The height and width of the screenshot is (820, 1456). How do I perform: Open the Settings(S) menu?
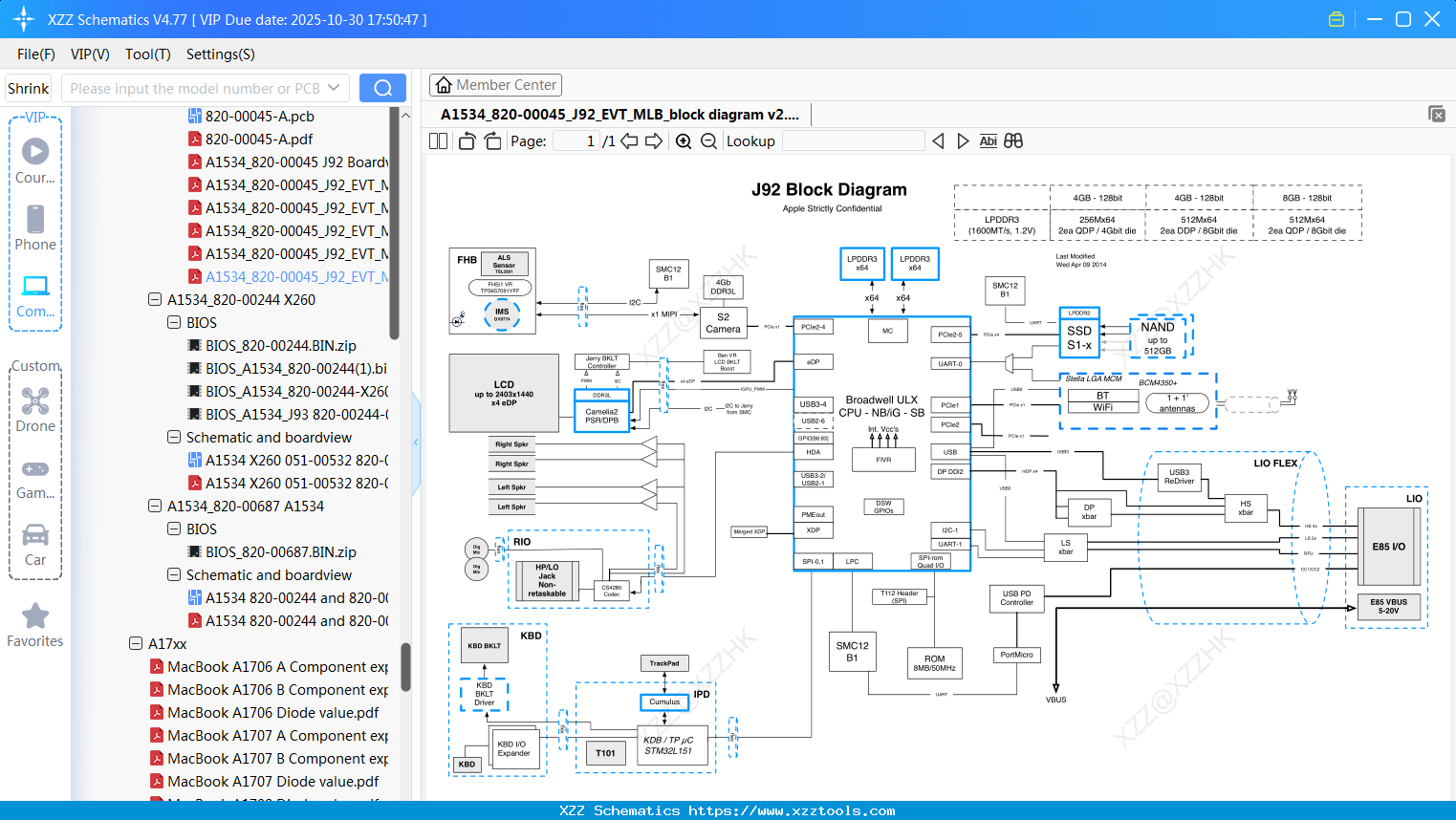tap(221, 54)
